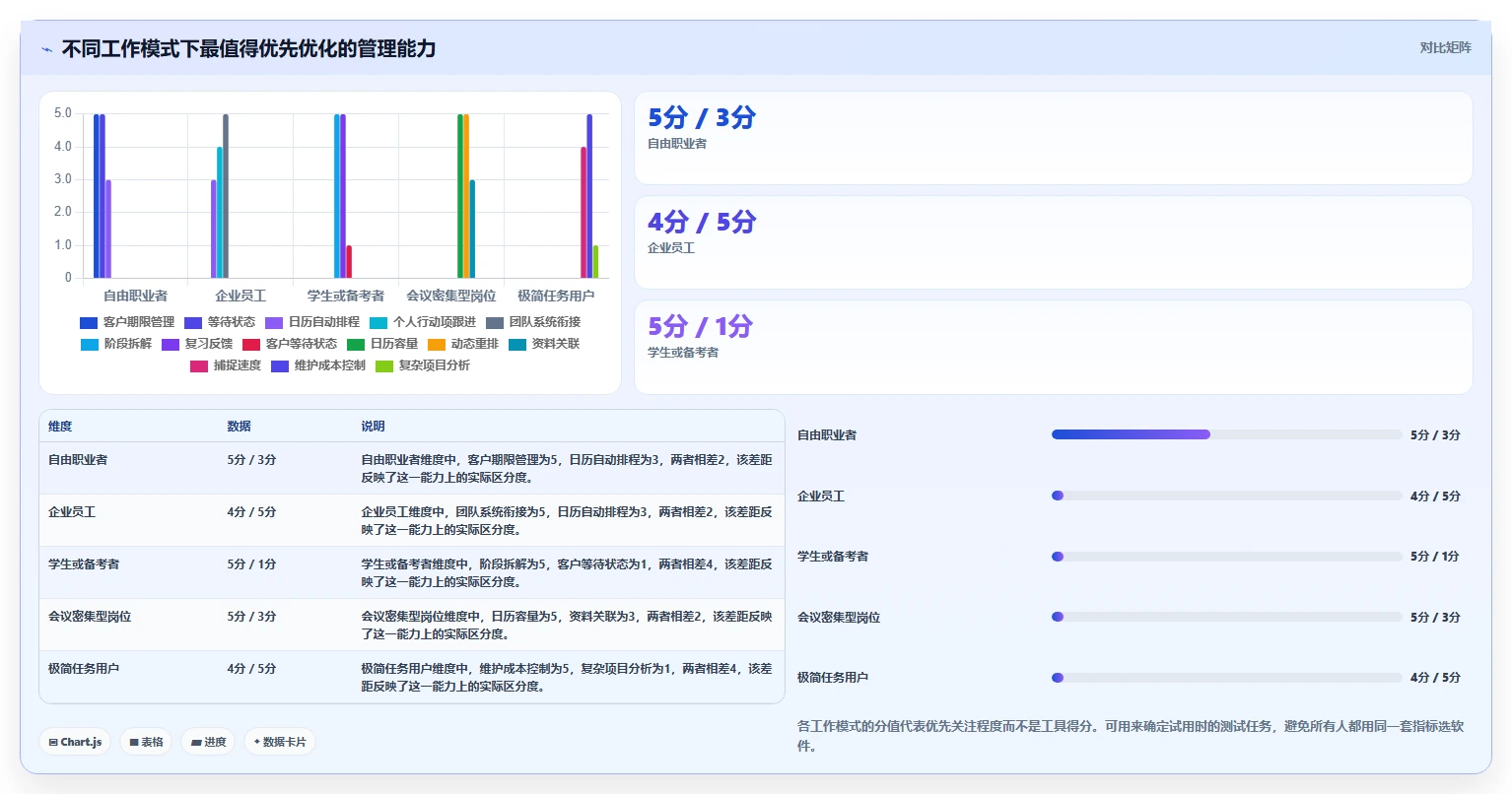Screen dimensions: 1512x794
Task: Click the 极简任务用户 axis label on the chart
Action: point(556,296)
